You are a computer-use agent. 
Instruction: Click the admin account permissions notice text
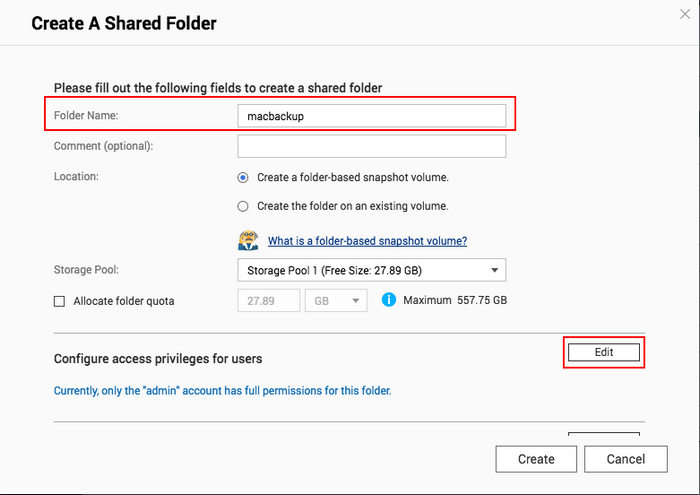click(x=222, y=391)
